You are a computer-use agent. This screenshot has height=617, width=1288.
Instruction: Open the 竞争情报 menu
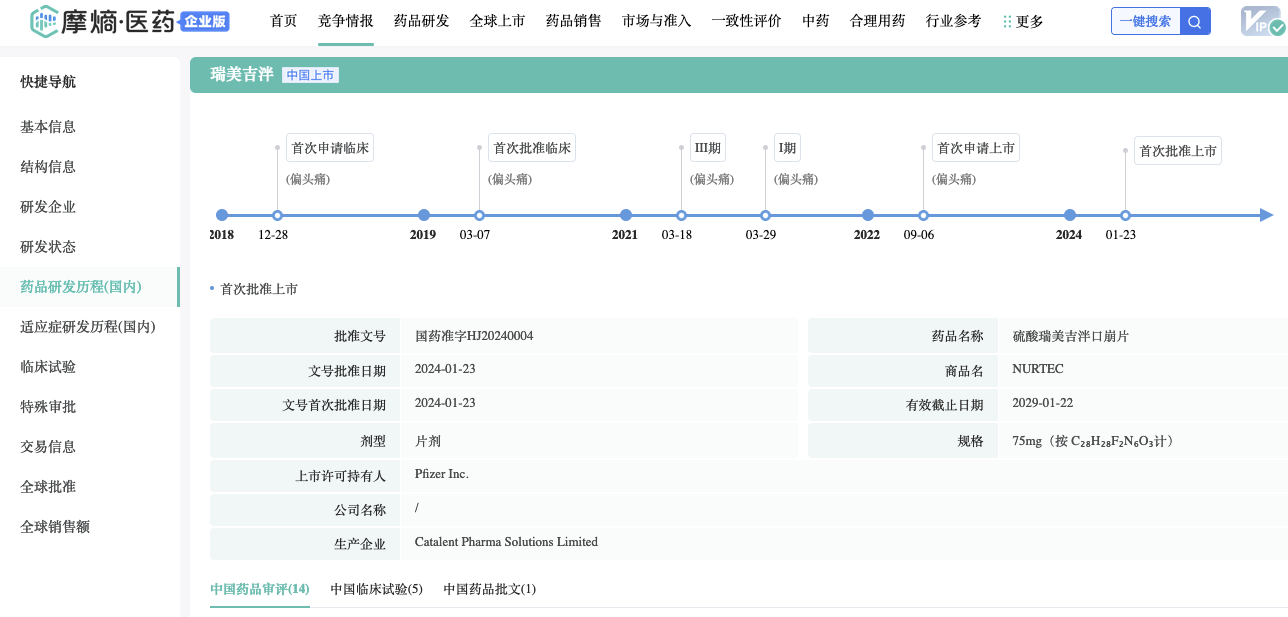tap(346, 21)
